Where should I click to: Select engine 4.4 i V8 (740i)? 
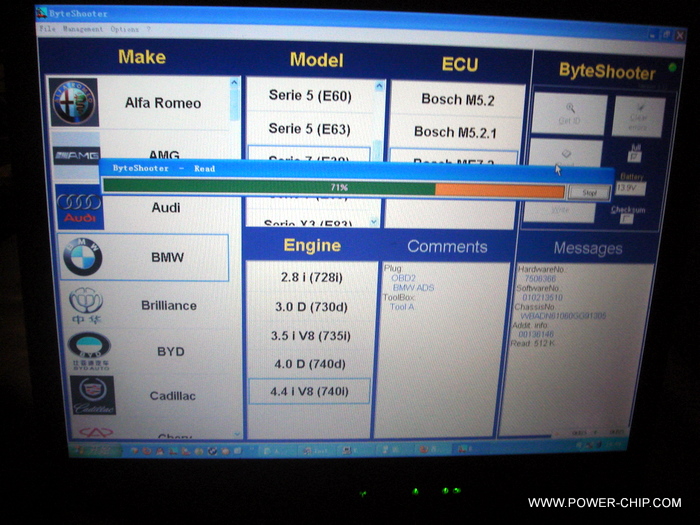(309, 392)
